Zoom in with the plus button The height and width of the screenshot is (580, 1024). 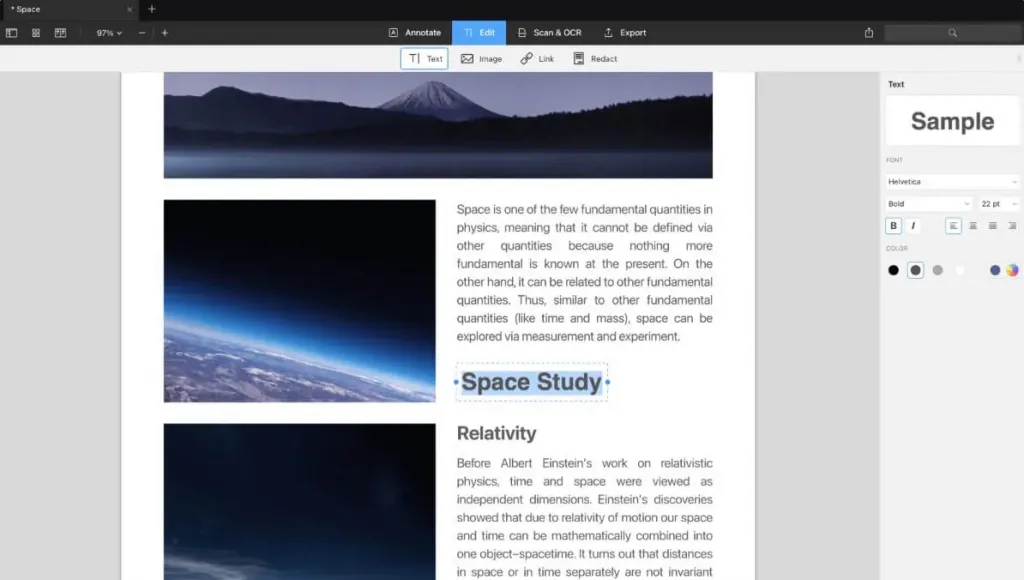tap(165, 33)
